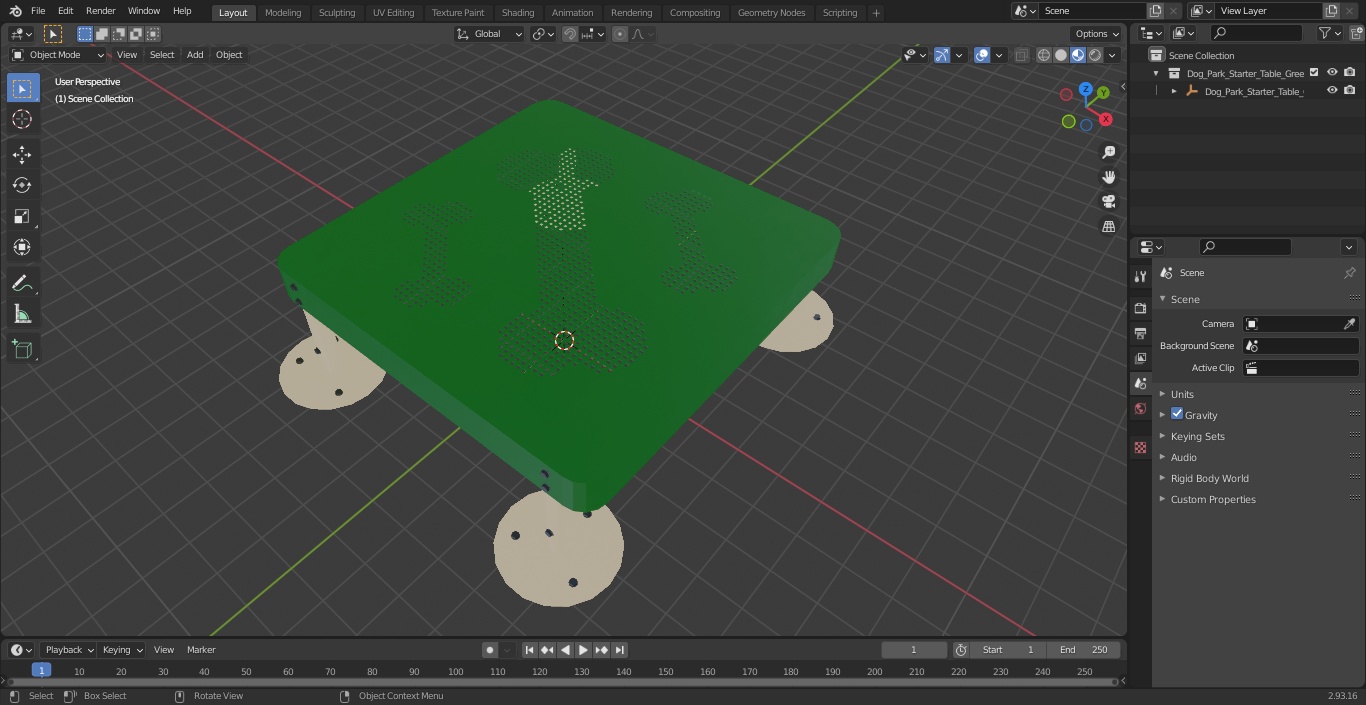Switch to material preview shading
Viewport: 1366px width, 705px height.
tap(1078, 55)
